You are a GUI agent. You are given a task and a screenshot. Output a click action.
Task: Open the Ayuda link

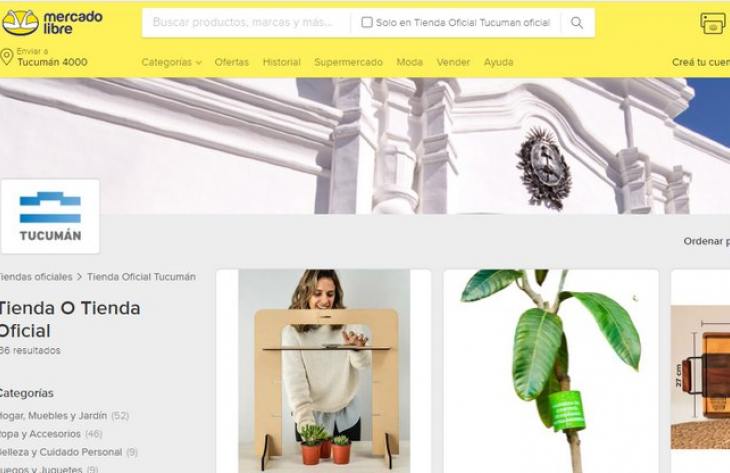tap(499, 62)
